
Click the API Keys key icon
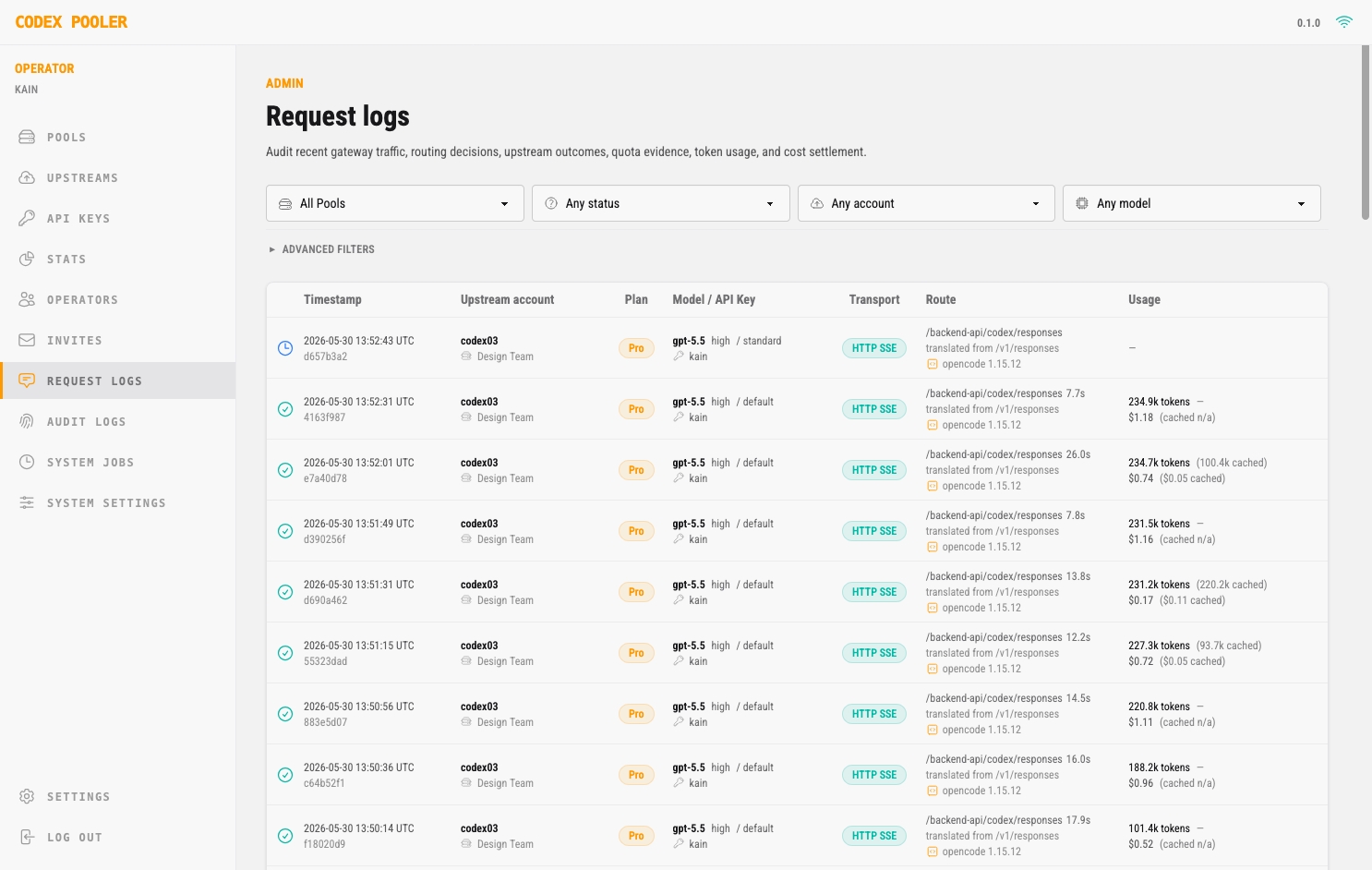click(27, 218)
